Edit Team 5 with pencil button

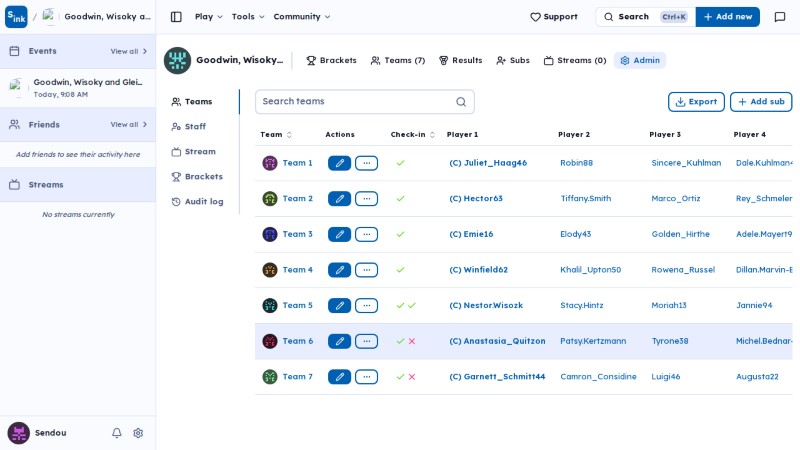pyautogui.click(x=339, y=305)
